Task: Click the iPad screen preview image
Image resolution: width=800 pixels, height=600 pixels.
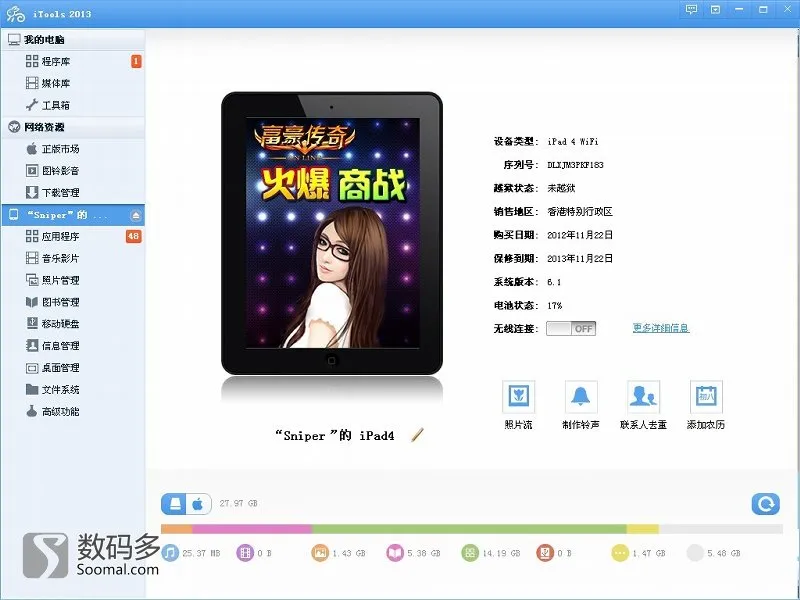Action: coord(333,233)
